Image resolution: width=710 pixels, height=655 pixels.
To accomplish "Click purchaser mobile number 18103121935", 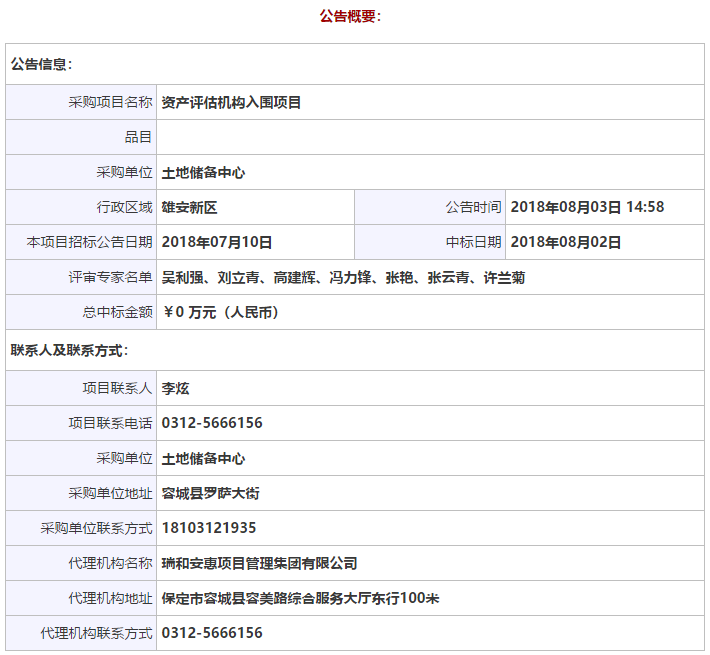I will click(209, 528).
